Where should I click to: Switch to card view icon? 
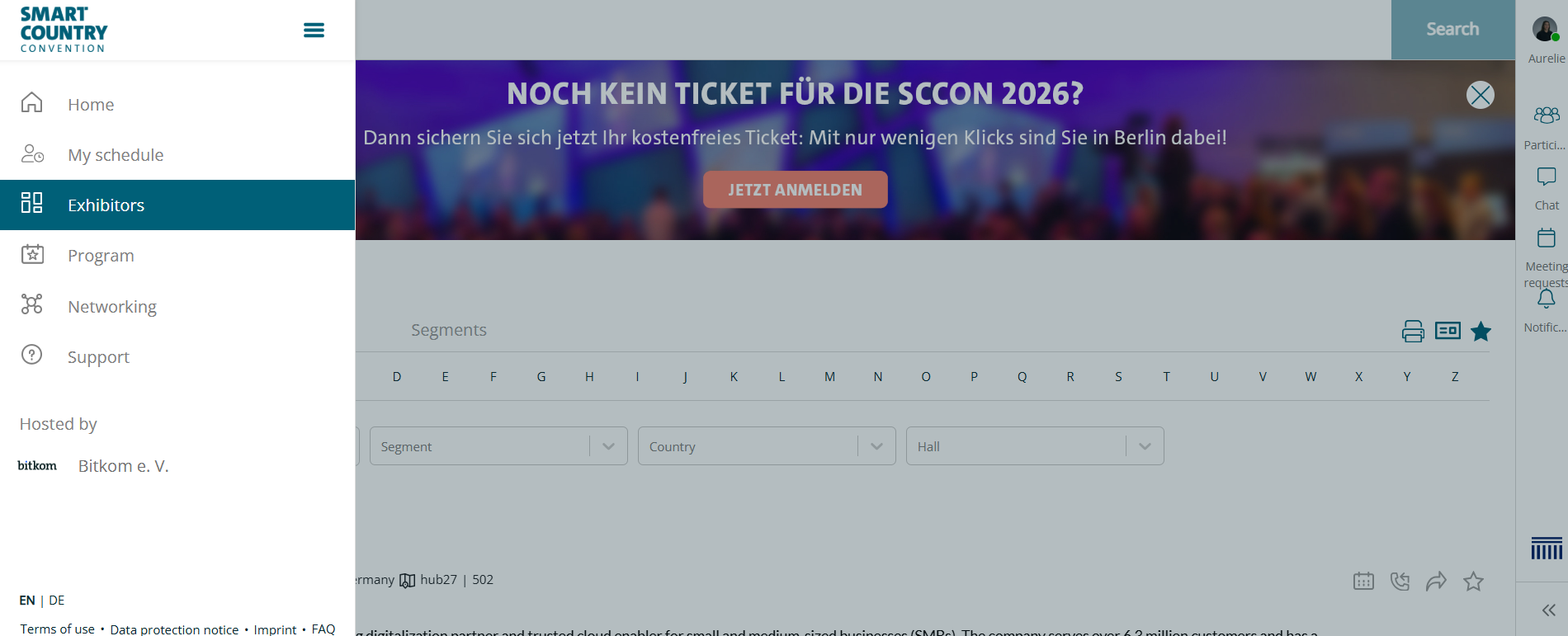point(1448,331)
